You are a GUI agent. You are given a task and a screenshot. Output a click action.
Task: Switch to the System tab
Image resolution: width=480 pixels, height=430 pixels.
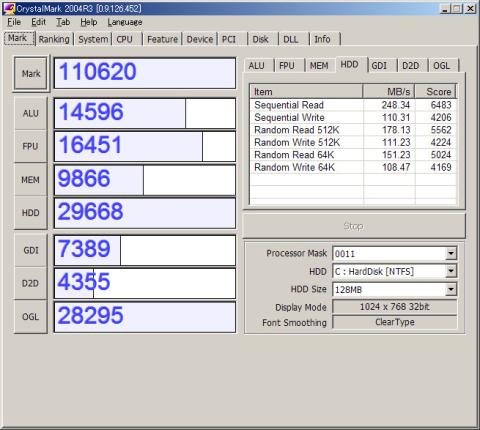[93, 39]
